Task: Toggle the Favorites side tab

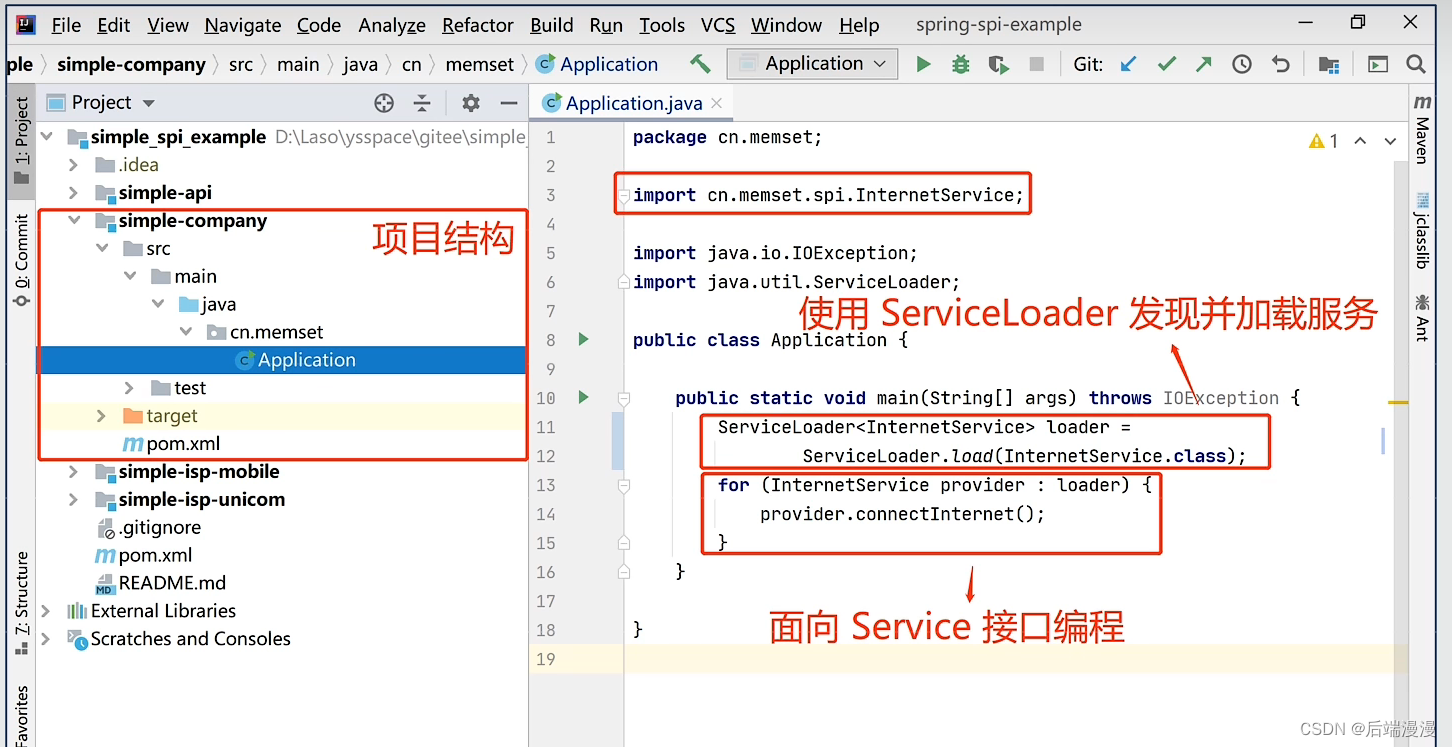Action: pyautogui.click(x=21, y=715)
